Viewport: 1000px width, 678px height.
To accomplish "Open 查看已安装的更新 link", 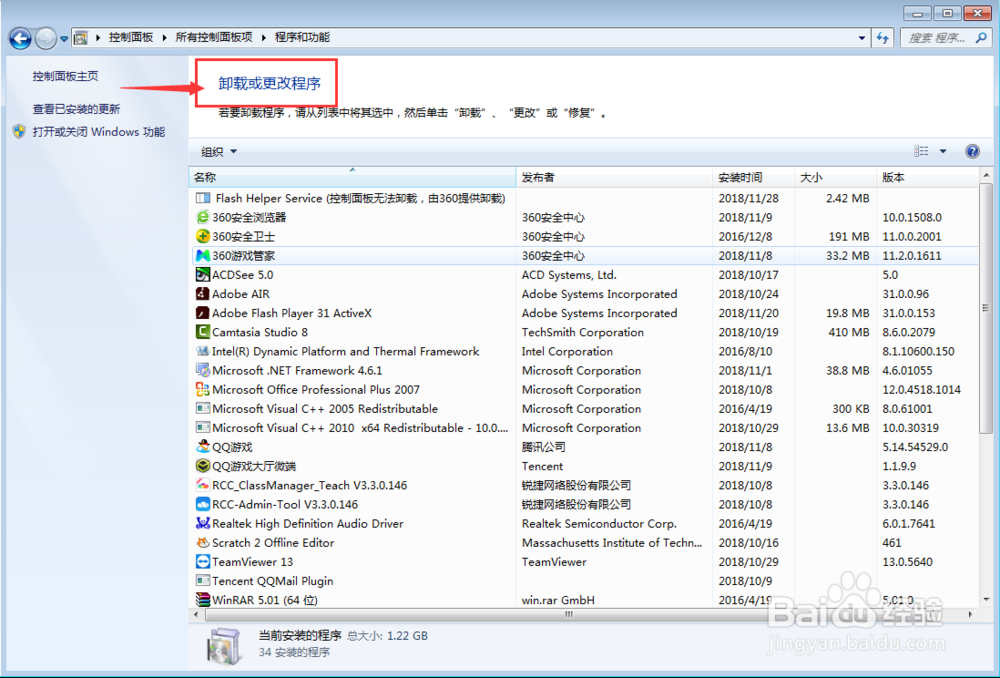I will [x=77, y=109].
